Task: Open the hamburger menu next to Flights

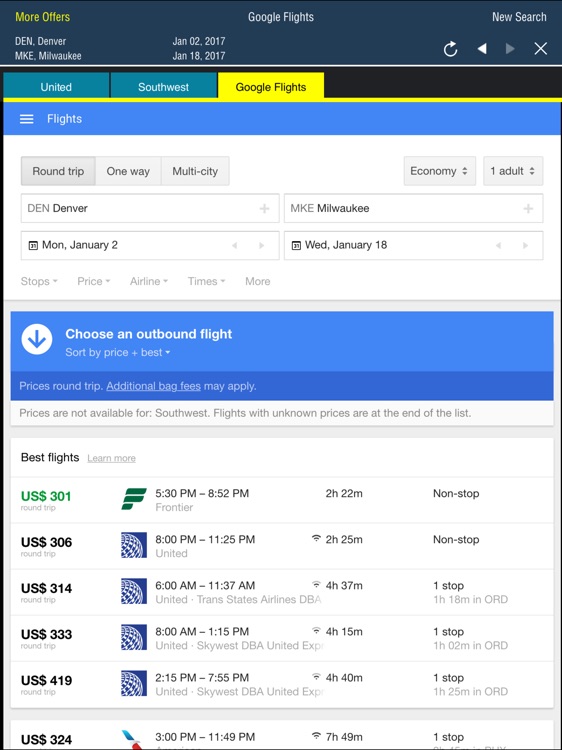Action: pyautogui.click(x=26, y=119)
